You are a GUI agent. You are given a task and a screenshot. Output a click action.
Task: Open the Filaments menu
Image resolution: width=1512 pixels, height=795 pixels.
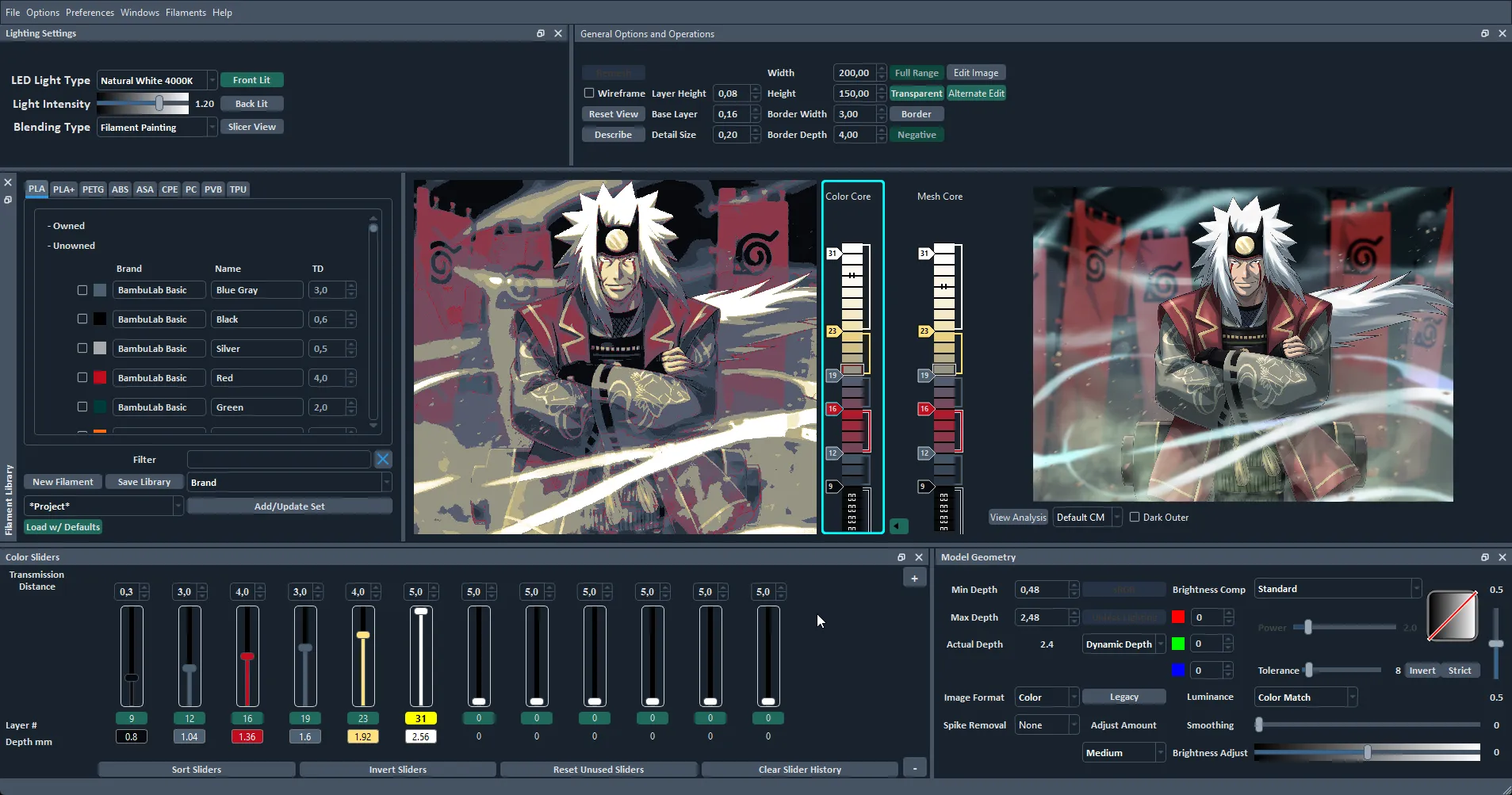[186, 13]
